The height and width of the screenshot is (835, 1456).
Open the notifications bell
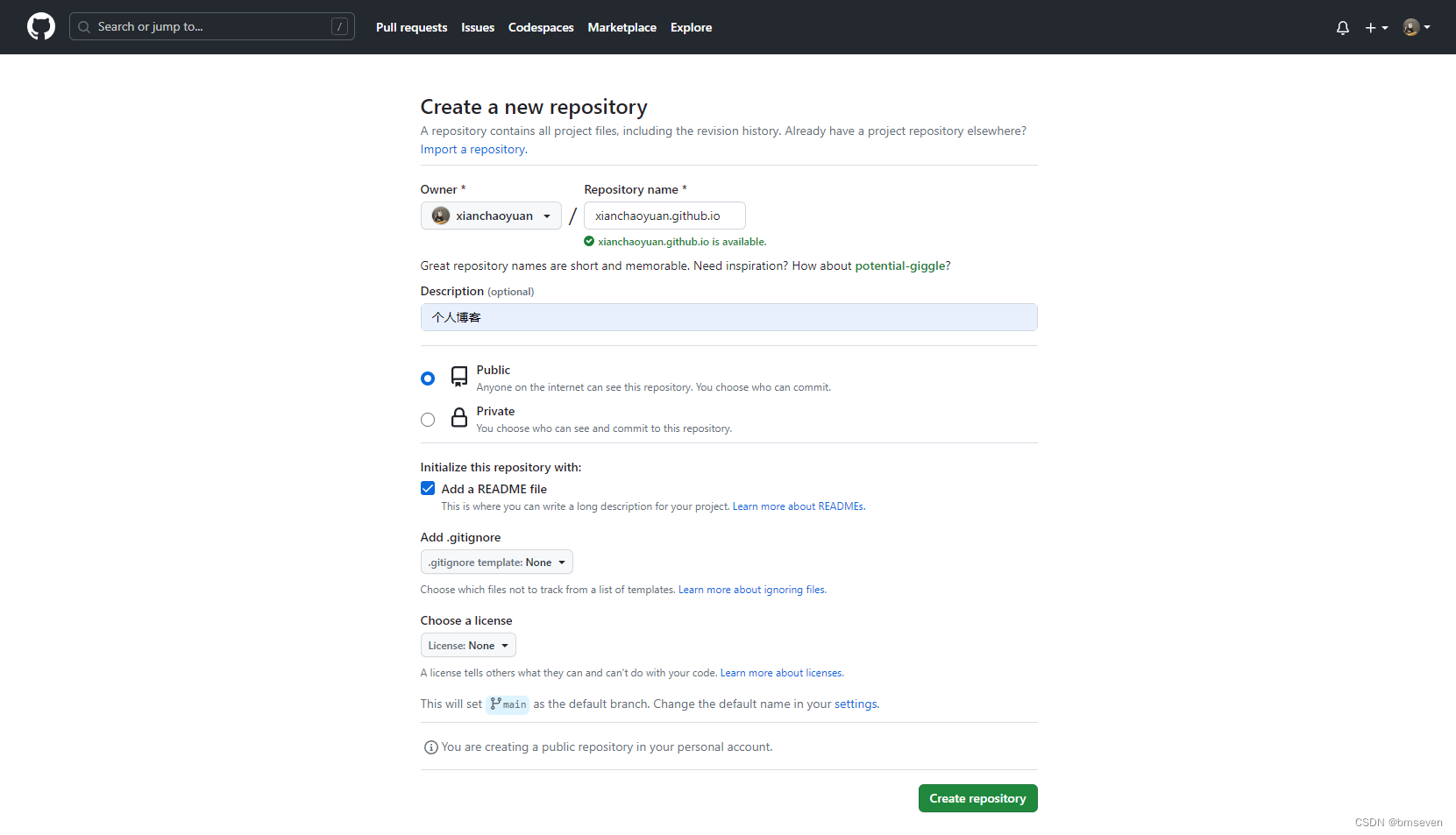pos(1342,27)
